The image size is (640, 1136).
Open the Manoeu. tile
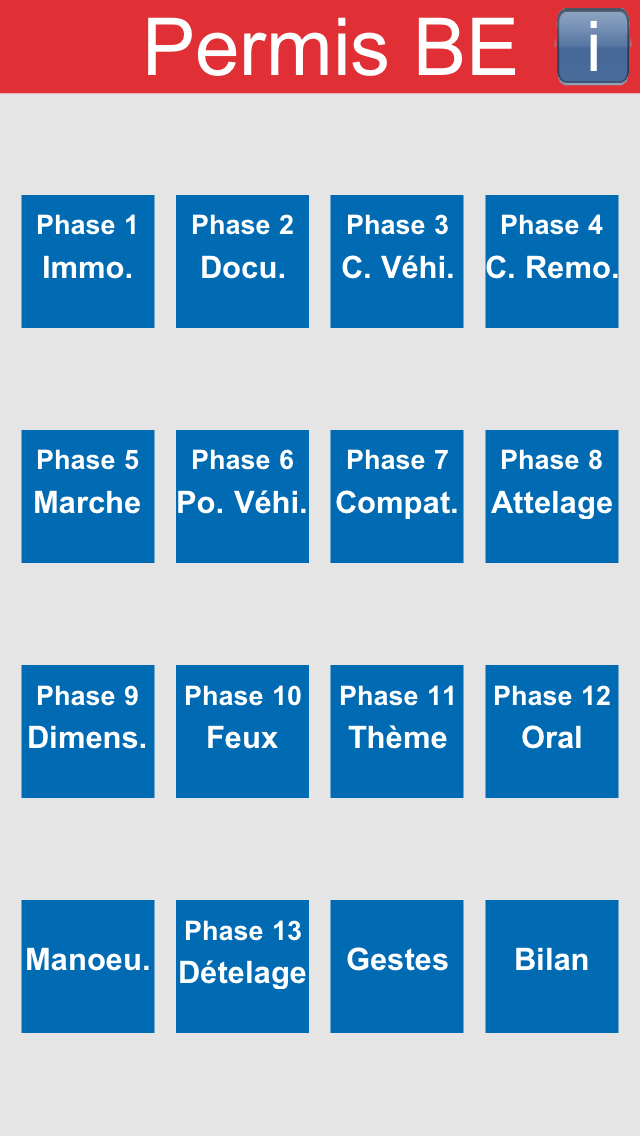(88, 966)
